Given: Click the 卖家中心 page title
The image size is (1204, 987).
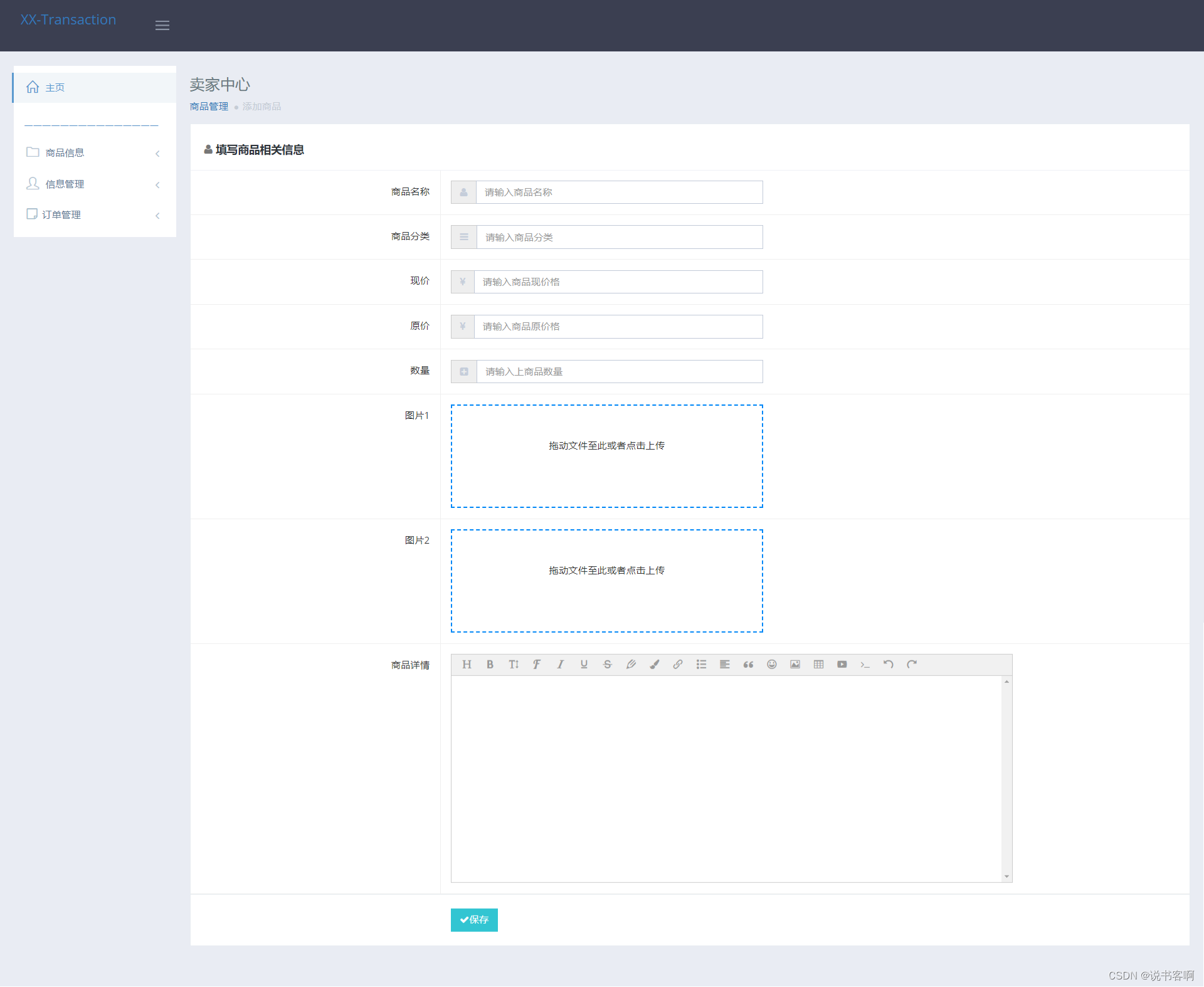Looking at the screenshot, I should tap(220, 85).
